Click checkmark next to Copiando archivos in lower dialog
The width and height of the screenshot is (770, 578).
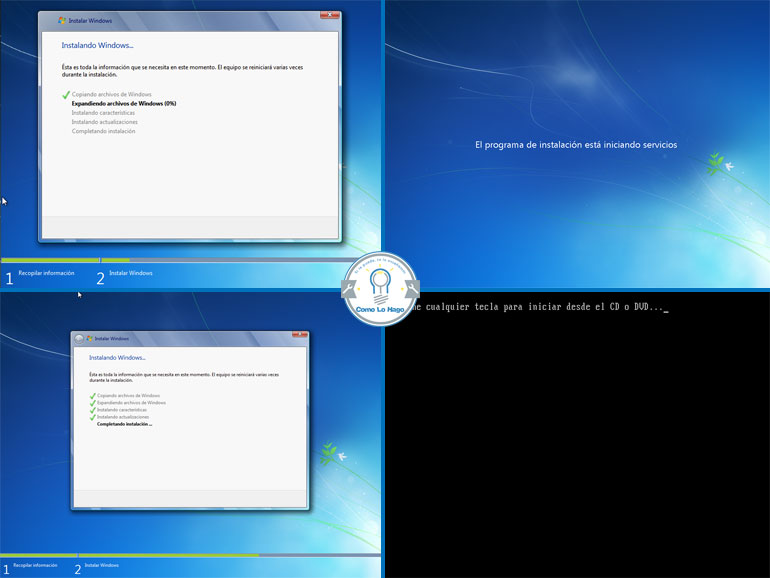tap(92, 396)
